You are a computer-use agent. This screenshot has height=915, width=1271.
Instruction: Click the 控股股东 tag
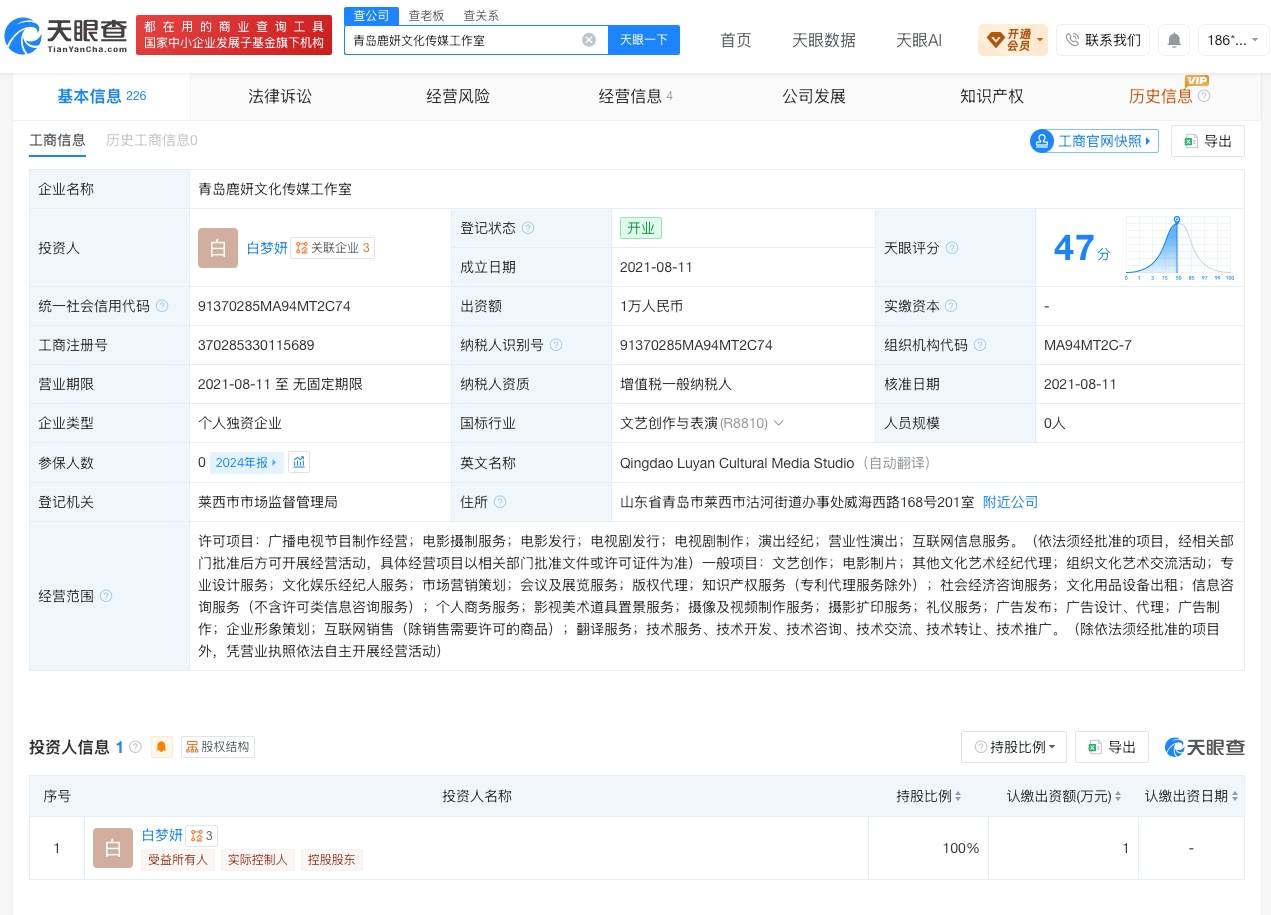tap(332, 859)
